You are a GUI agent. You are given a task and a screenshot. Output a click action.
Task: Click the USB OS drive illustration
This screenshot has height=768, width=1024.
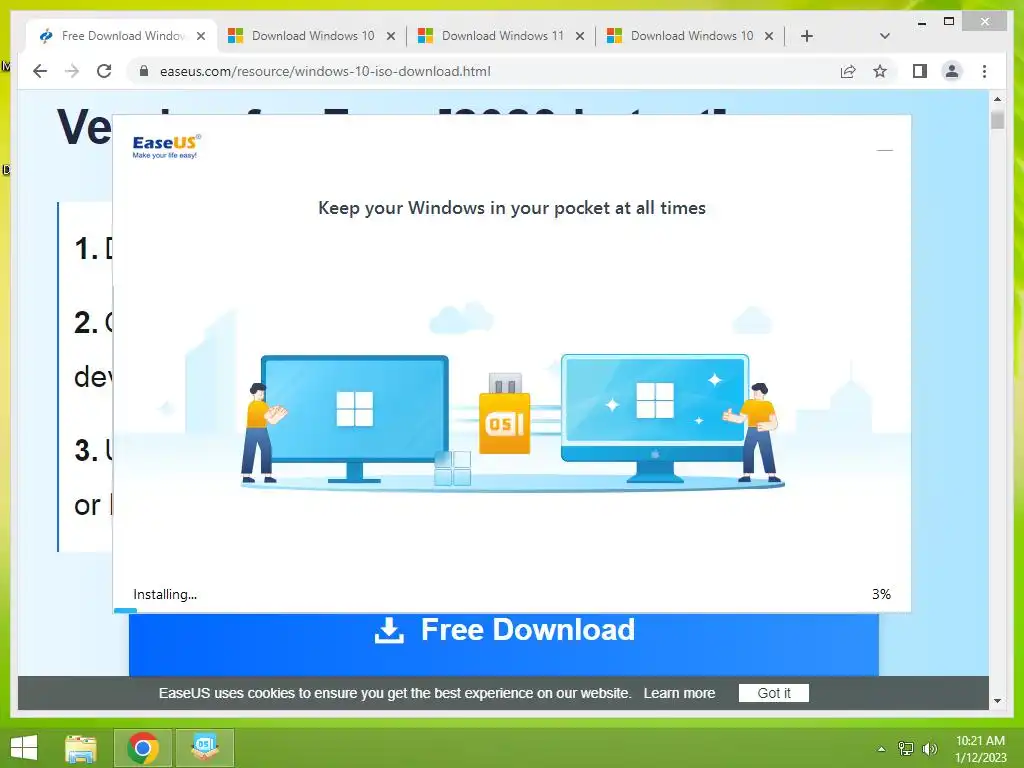504,414
